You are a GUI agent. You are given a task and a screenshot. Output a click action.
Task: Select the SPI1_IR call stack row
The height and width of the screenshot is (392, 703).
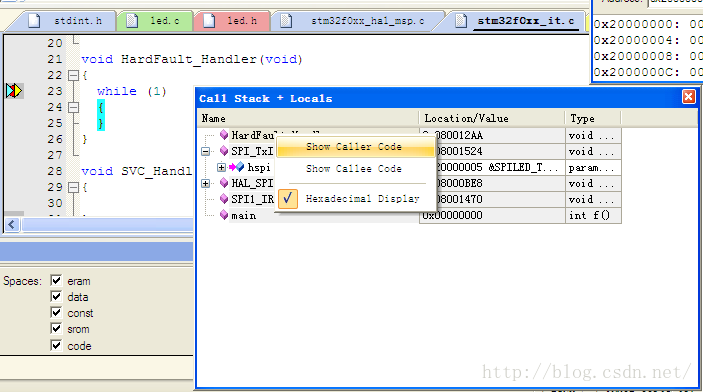tap(409, 199)
